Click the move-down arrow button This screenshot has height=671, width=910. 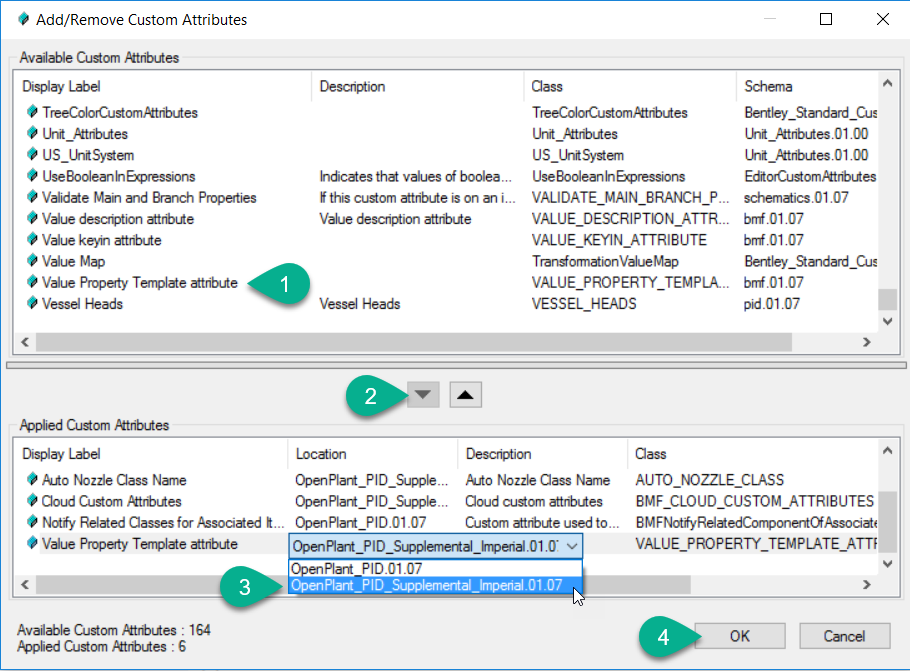(425, 394)
